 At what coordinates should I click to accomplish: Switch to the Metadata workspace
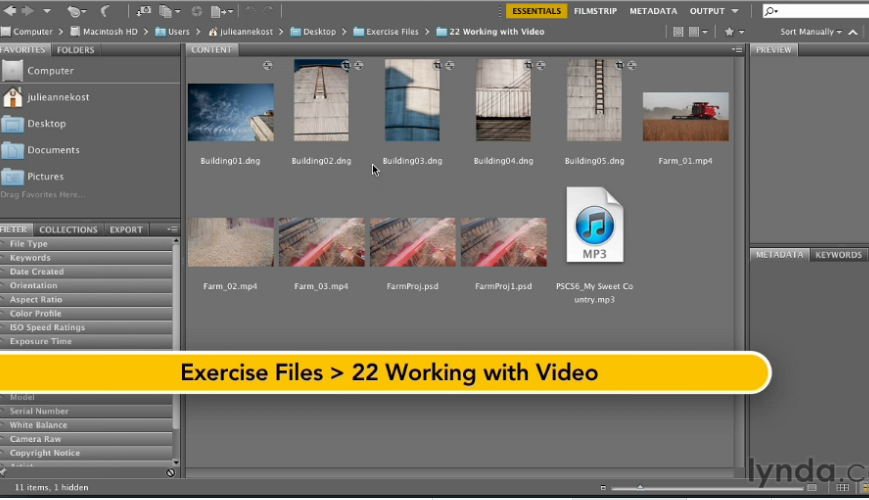[653, 11]
